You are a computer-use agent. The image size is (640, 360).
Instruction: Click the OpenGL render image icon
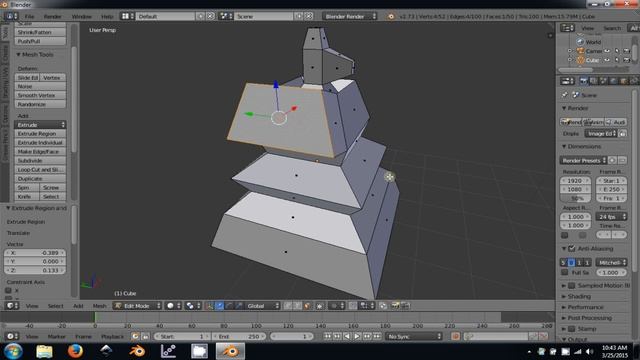point(395,306)
